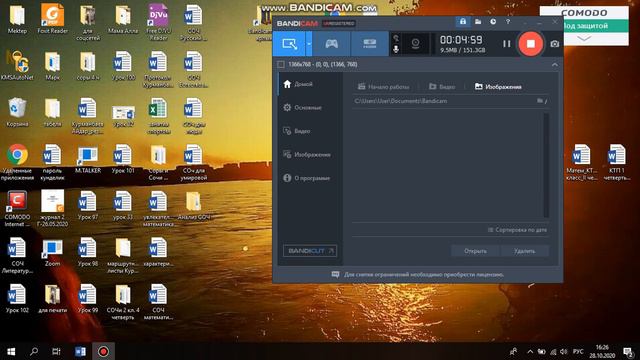Open scheduled recording clock icon
640x360 pixels.
coord(493,21)
